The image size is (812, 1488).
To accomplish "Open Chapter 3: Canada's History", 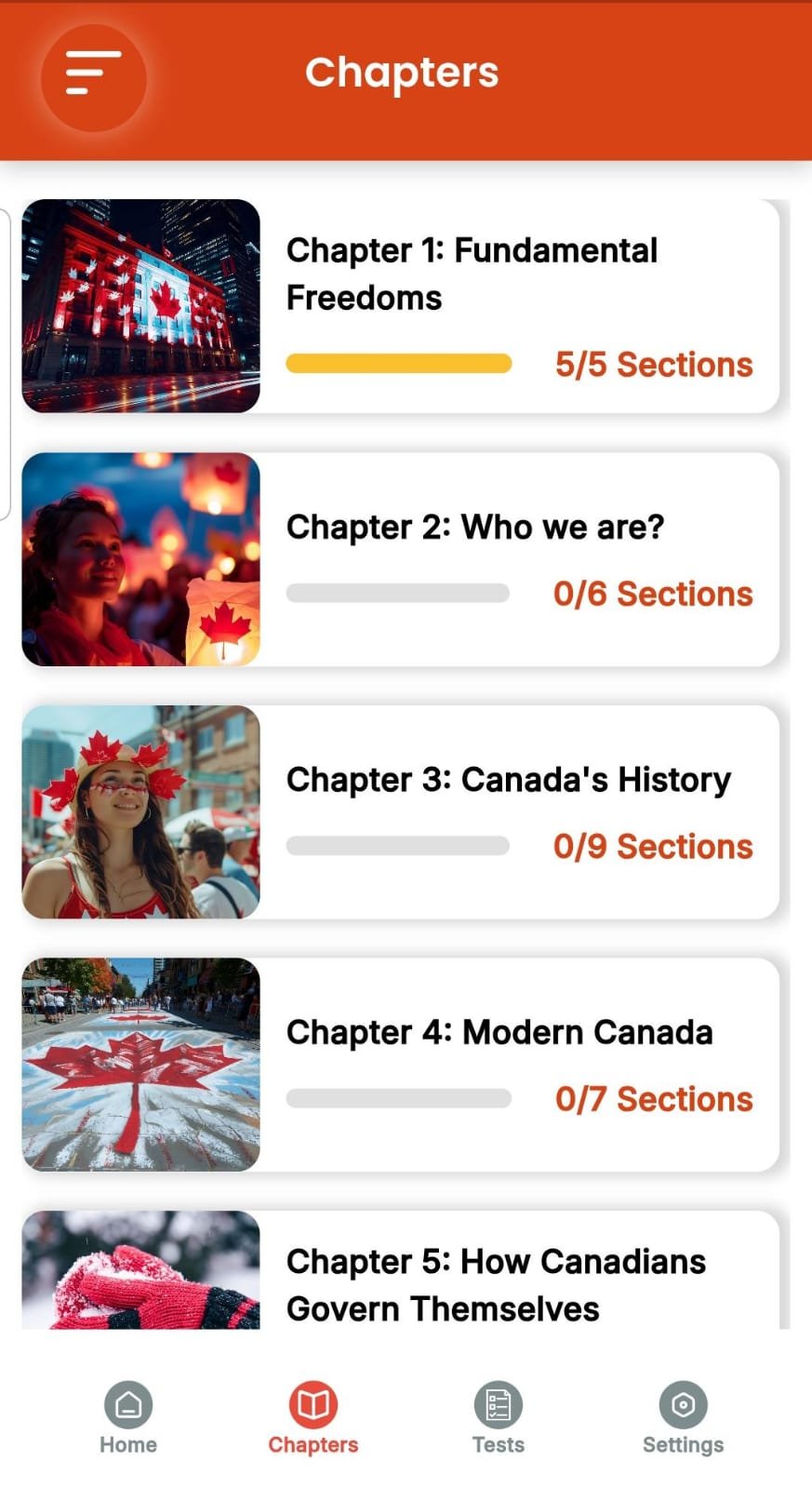I will (x=508, y=780).
